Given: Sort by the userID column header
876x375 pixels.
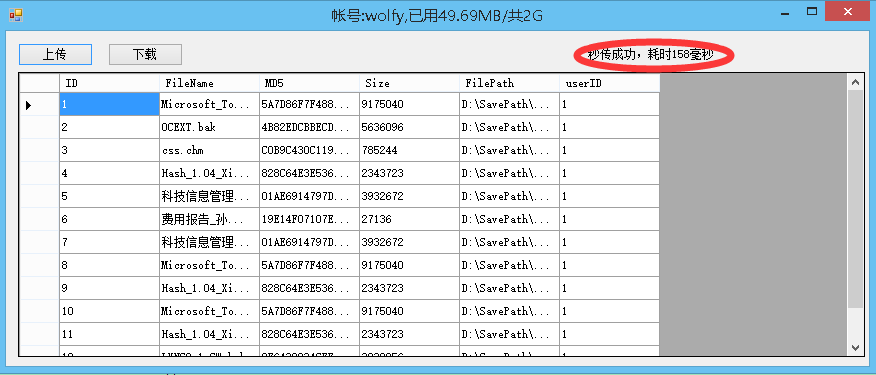Looking at the screenshot, I should coord(610,83).
